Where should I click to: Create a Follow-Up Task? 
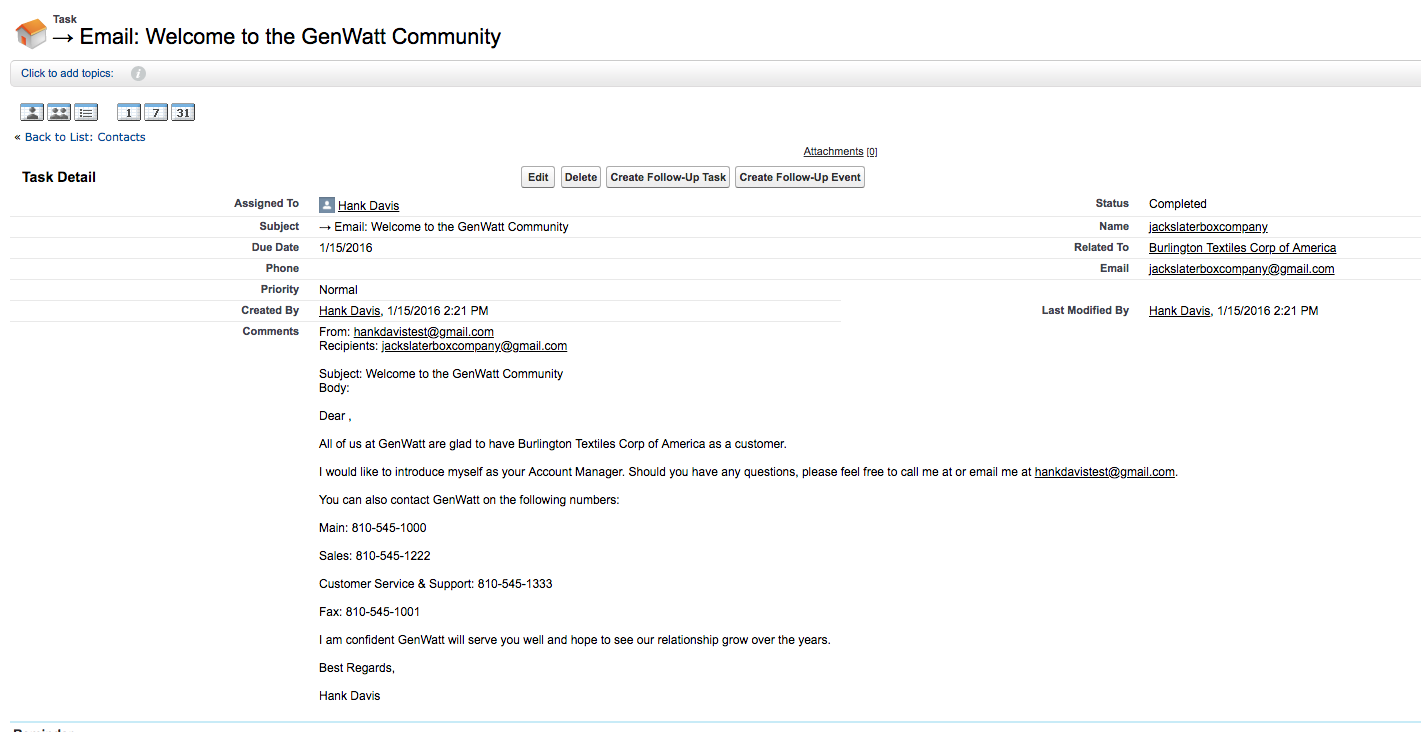click(x=667, y=177)
